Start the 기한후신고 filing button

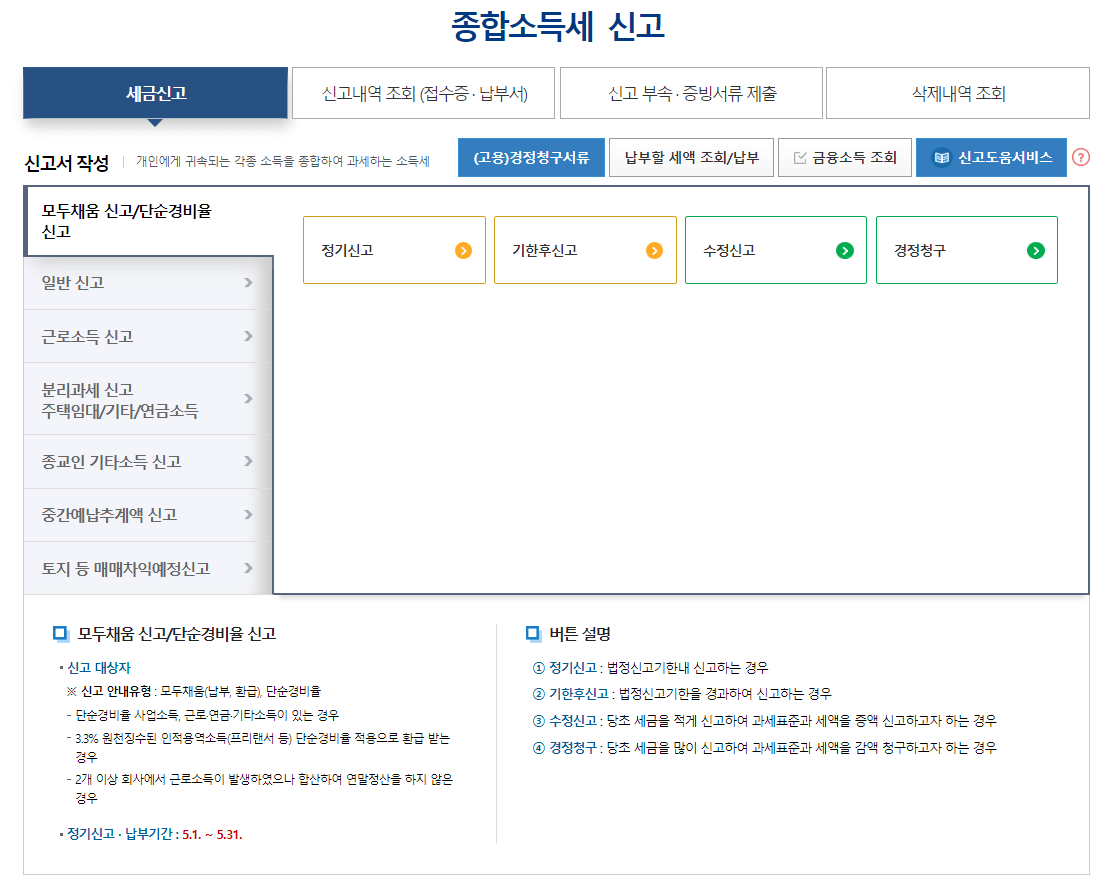pyautogui.click(x=585, y=250)
